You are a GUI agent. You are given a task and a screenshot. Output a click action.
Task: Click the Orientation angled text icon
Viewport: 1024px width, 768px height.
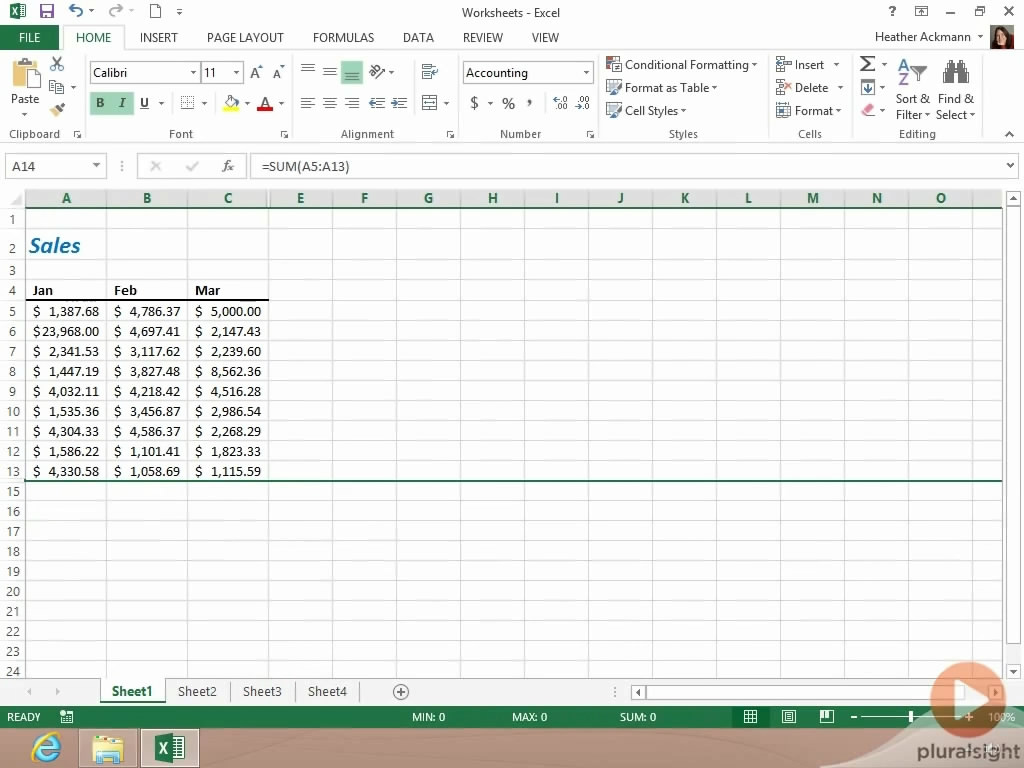tap(377, 71)
